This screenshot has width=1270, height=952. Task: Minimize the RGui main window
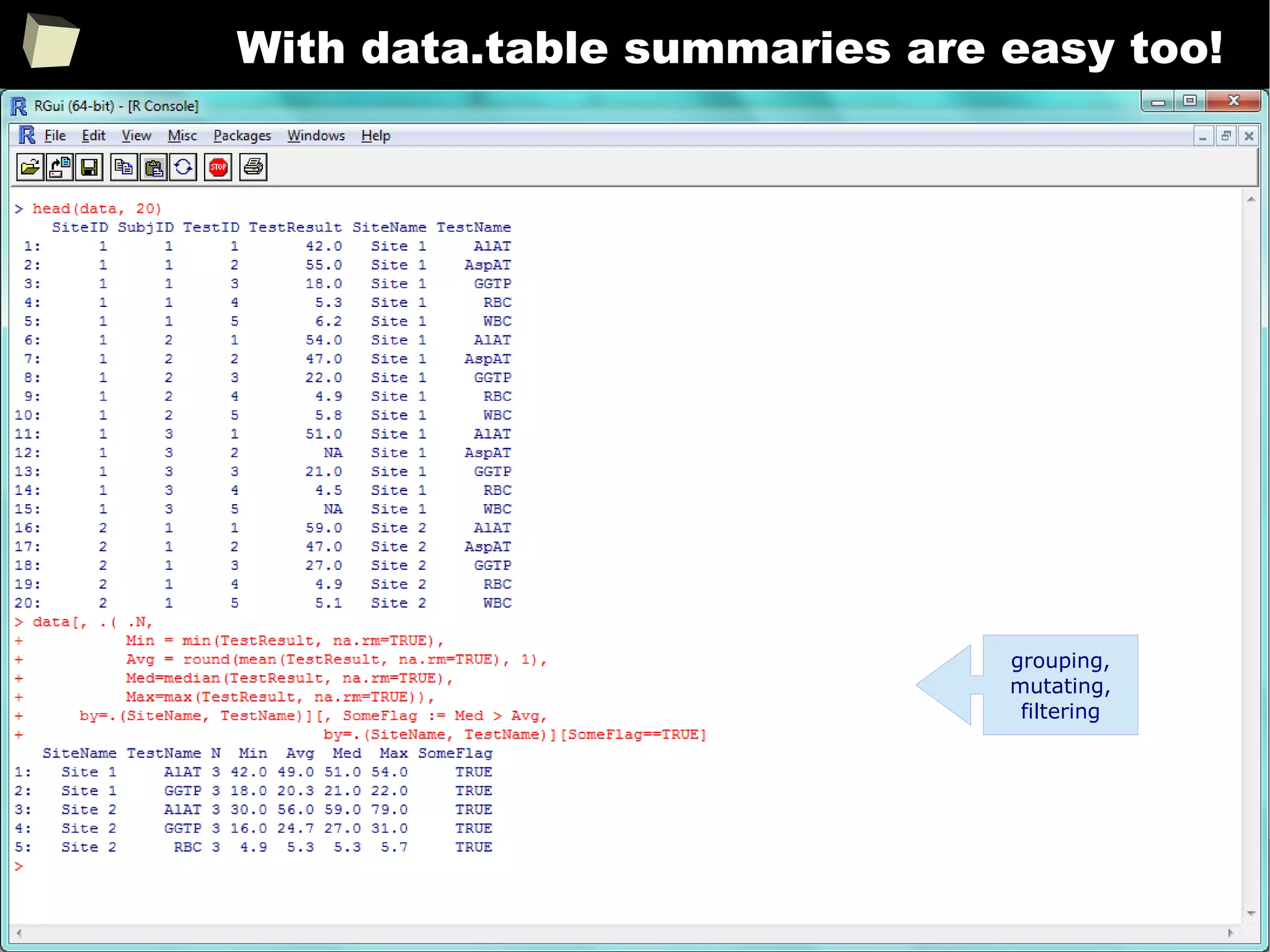[1158, 101]
